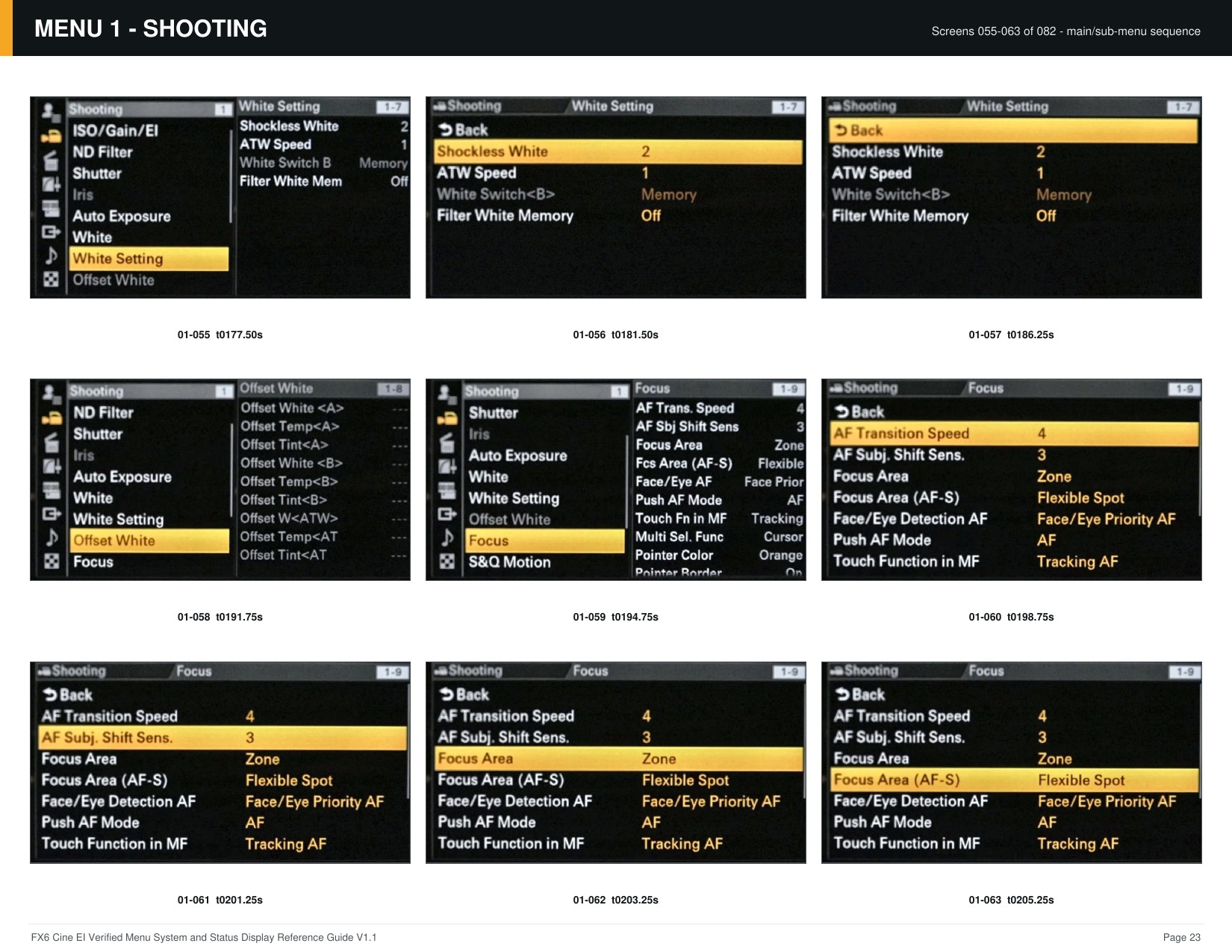Image resolution: width=1232 pixels, height=952 pixels.
Task: Select the orange Shooting camera icon in screen 01-058
Action: 52,418
